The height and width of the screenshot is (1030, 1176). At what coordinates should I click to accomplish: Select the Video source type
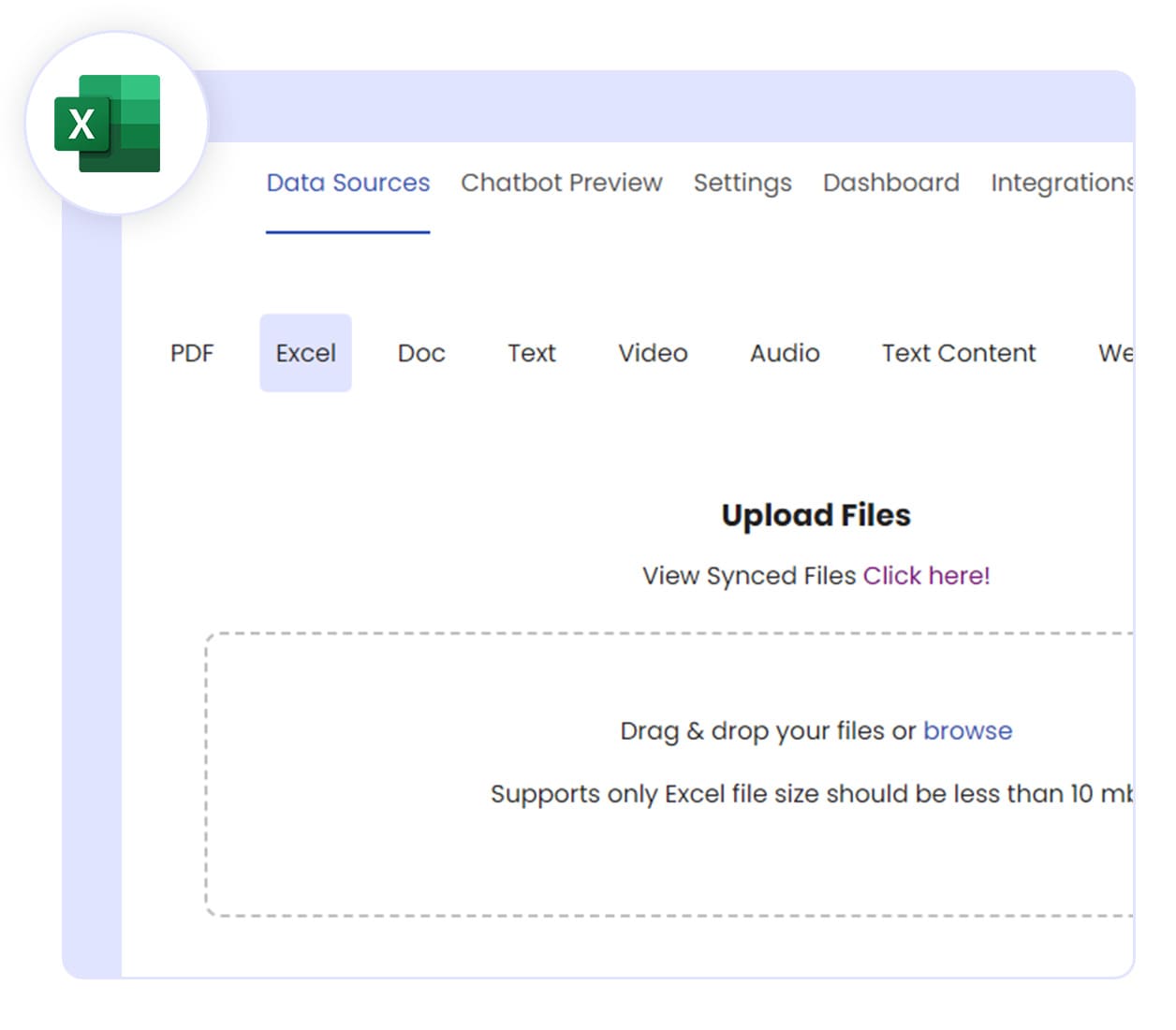tap(653, 353)
